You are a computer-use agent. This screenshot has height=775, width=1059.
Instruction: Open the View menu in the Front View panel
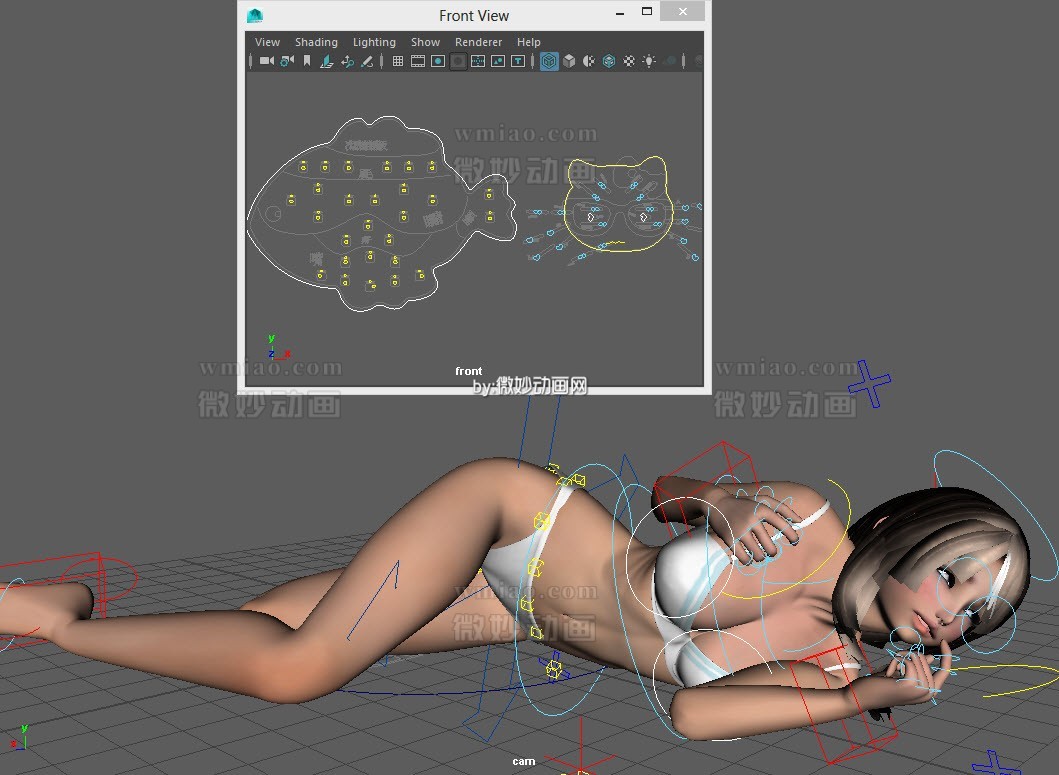coord(266,42)
